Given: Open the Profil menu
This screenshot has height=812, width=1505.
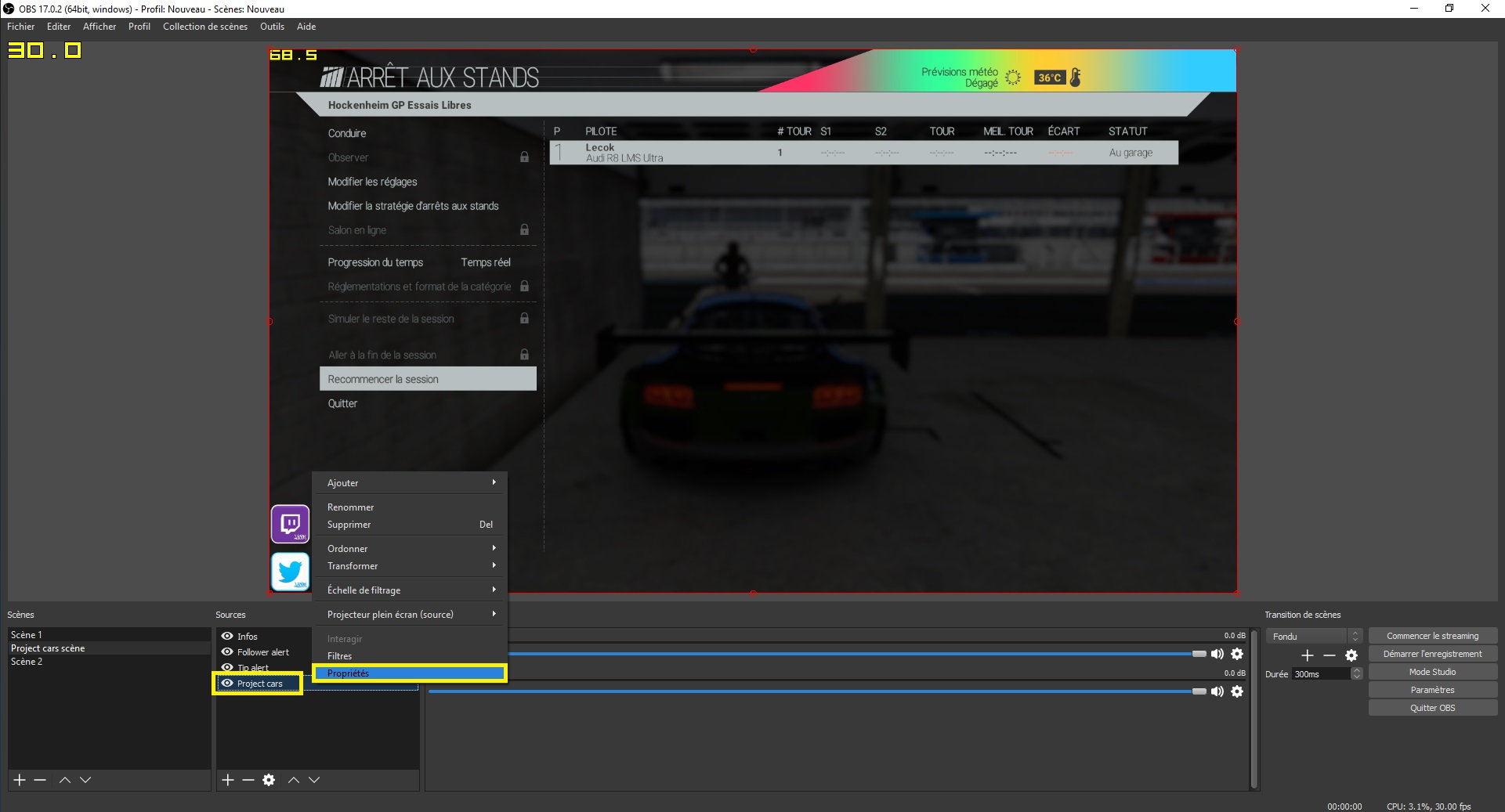Looking at the screenshot, I should (x=139, y=27).
